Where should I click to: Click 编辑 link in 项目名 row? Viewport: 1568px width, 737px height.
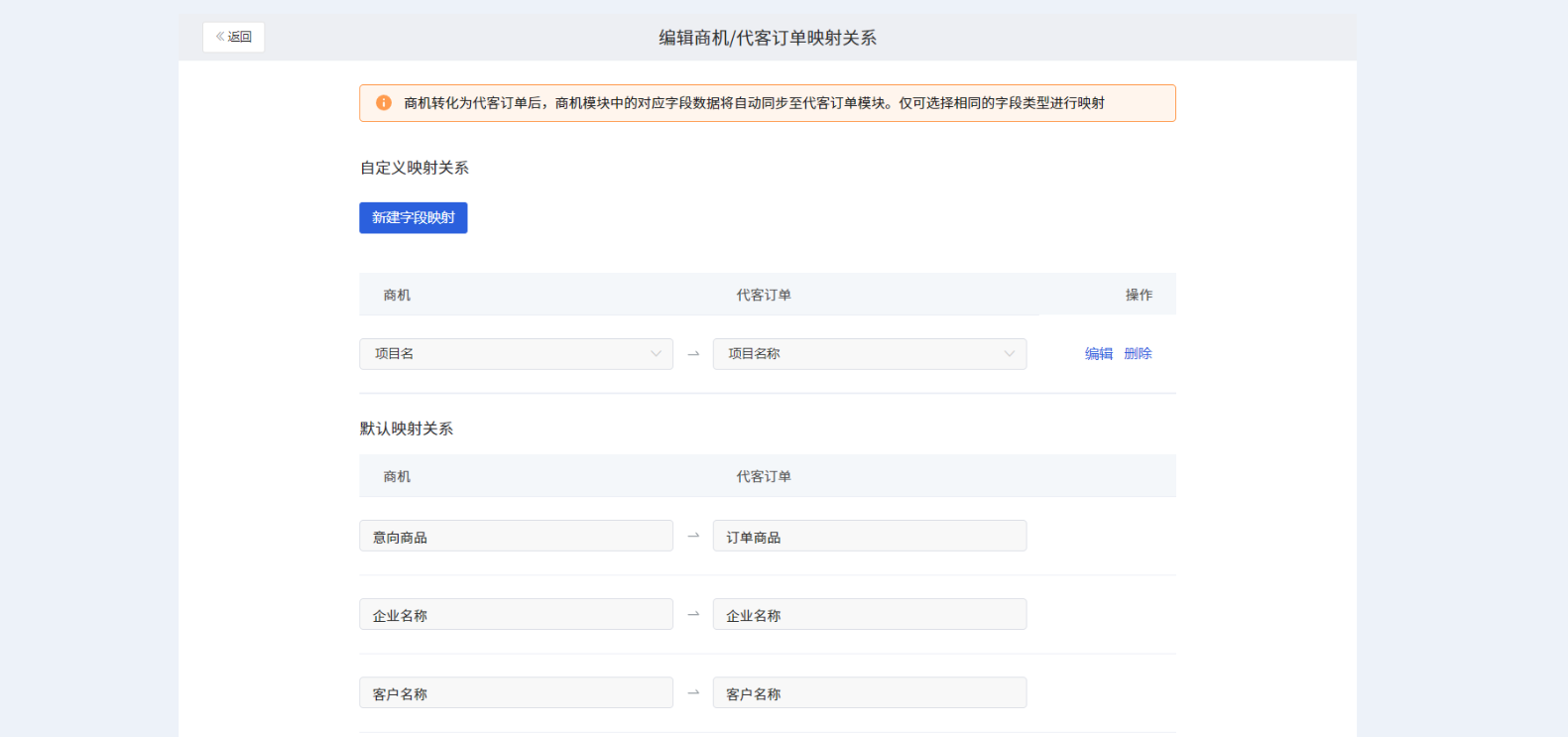pyautogui.click(x=1099, y=354)
